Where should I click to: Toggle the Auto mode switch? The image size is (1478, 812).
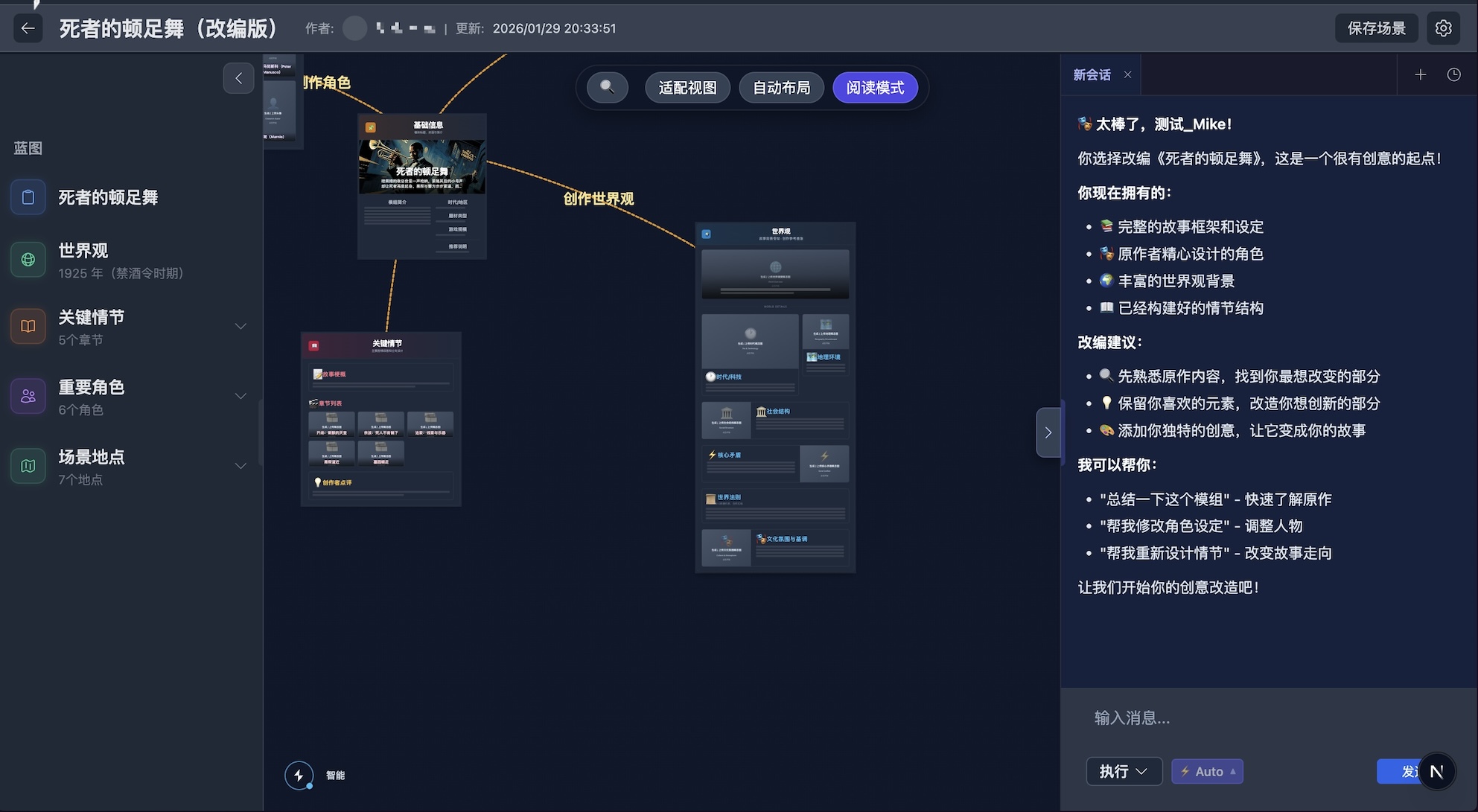point(1206,771)
